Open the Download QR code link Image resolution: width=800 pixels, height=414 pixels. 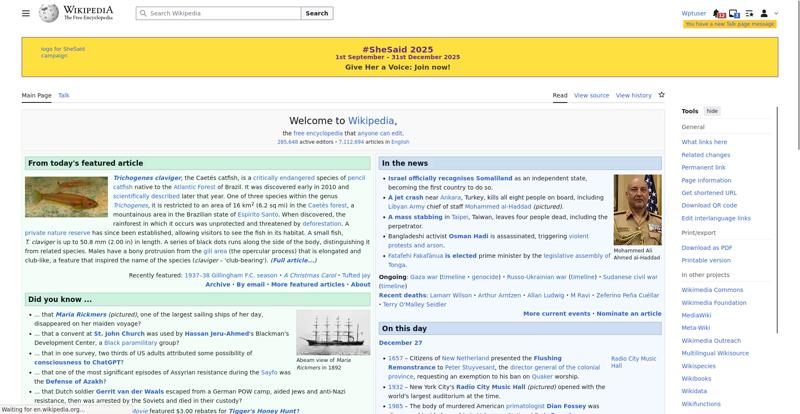(x=709, y=205)
